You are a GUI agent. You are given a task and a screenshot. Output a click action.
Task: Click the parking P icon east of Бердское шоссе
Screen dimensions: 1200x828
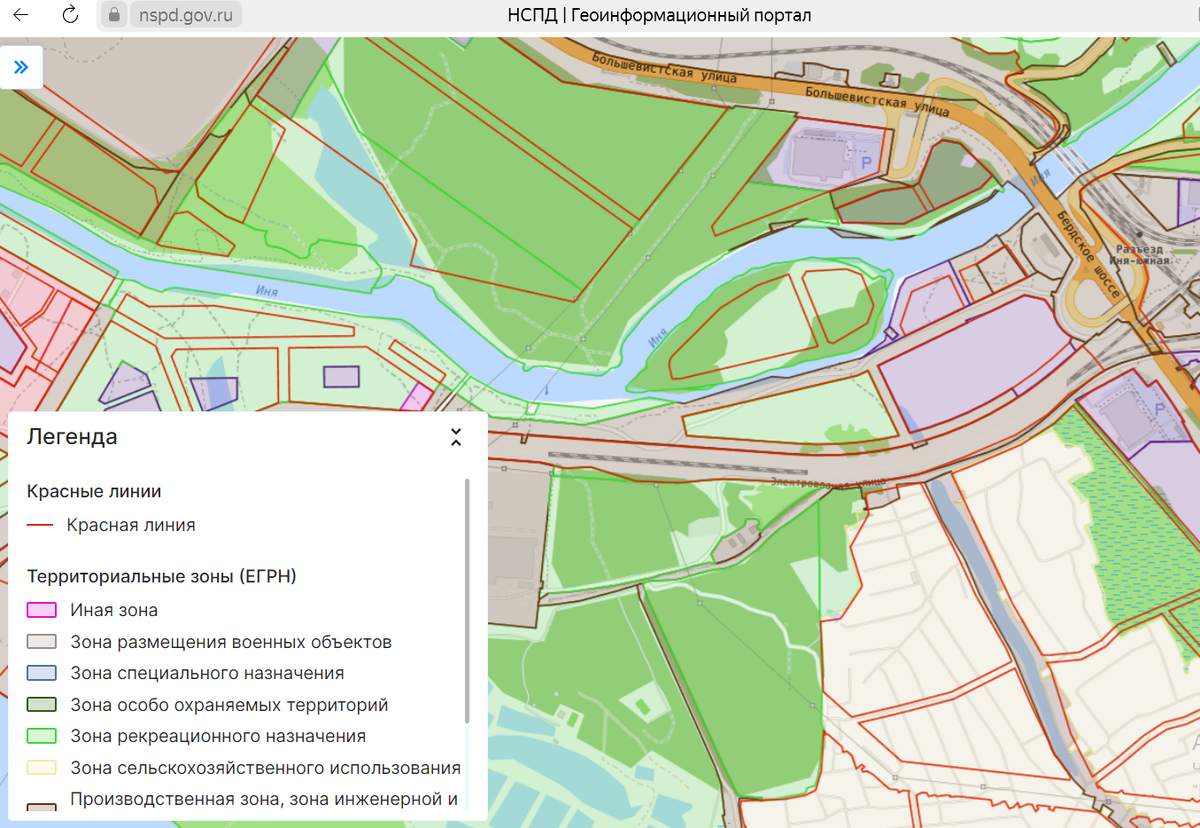click(x=1159, y=409)
